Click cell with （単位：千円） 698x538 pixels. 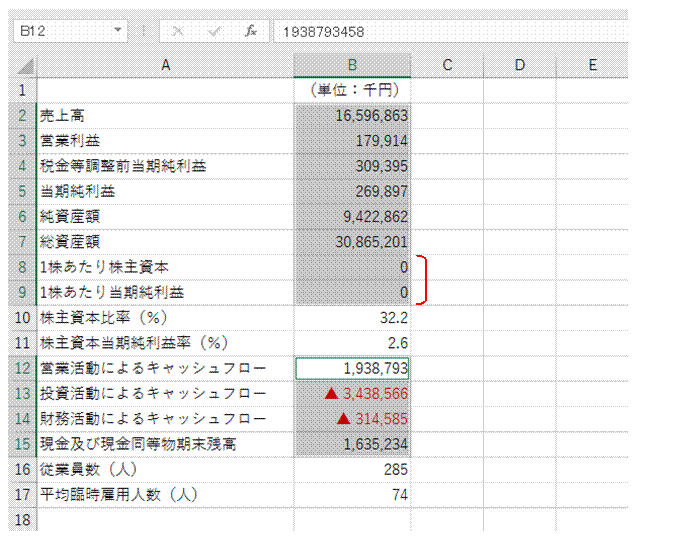tap(352, 90)
